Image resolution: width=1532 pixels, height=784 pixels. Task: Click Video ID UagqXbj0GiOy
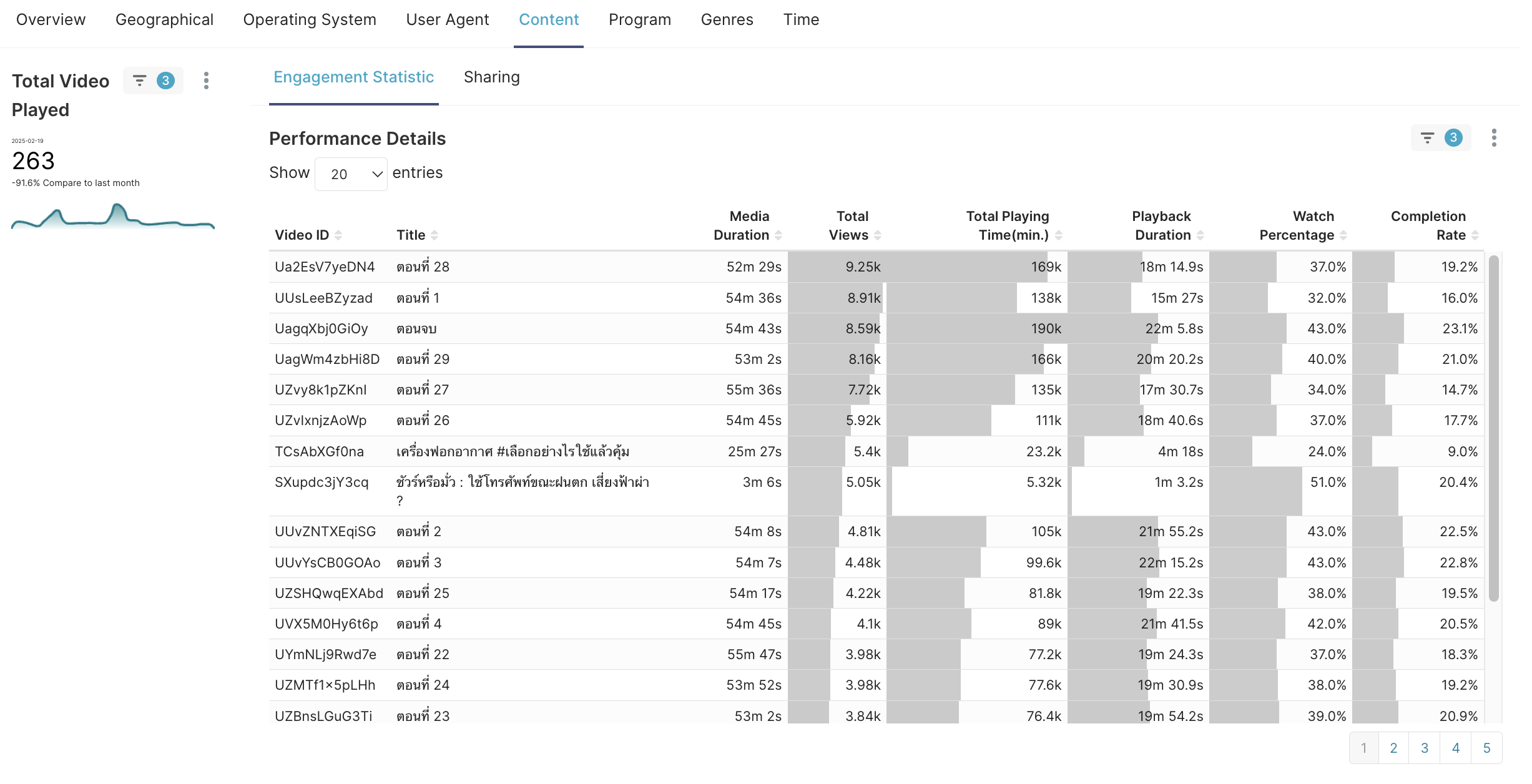click(x=322, y=329)
